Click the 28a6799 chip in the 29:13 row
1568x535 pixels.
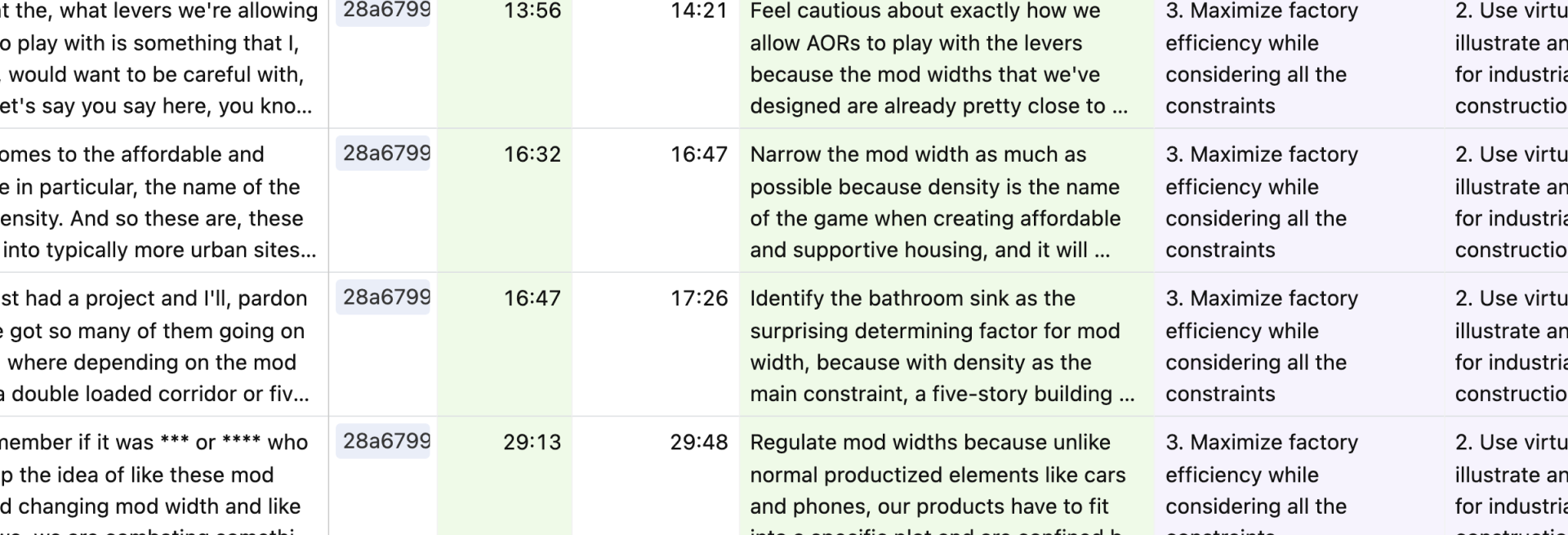pyautogui.click(x=385, y=441)
